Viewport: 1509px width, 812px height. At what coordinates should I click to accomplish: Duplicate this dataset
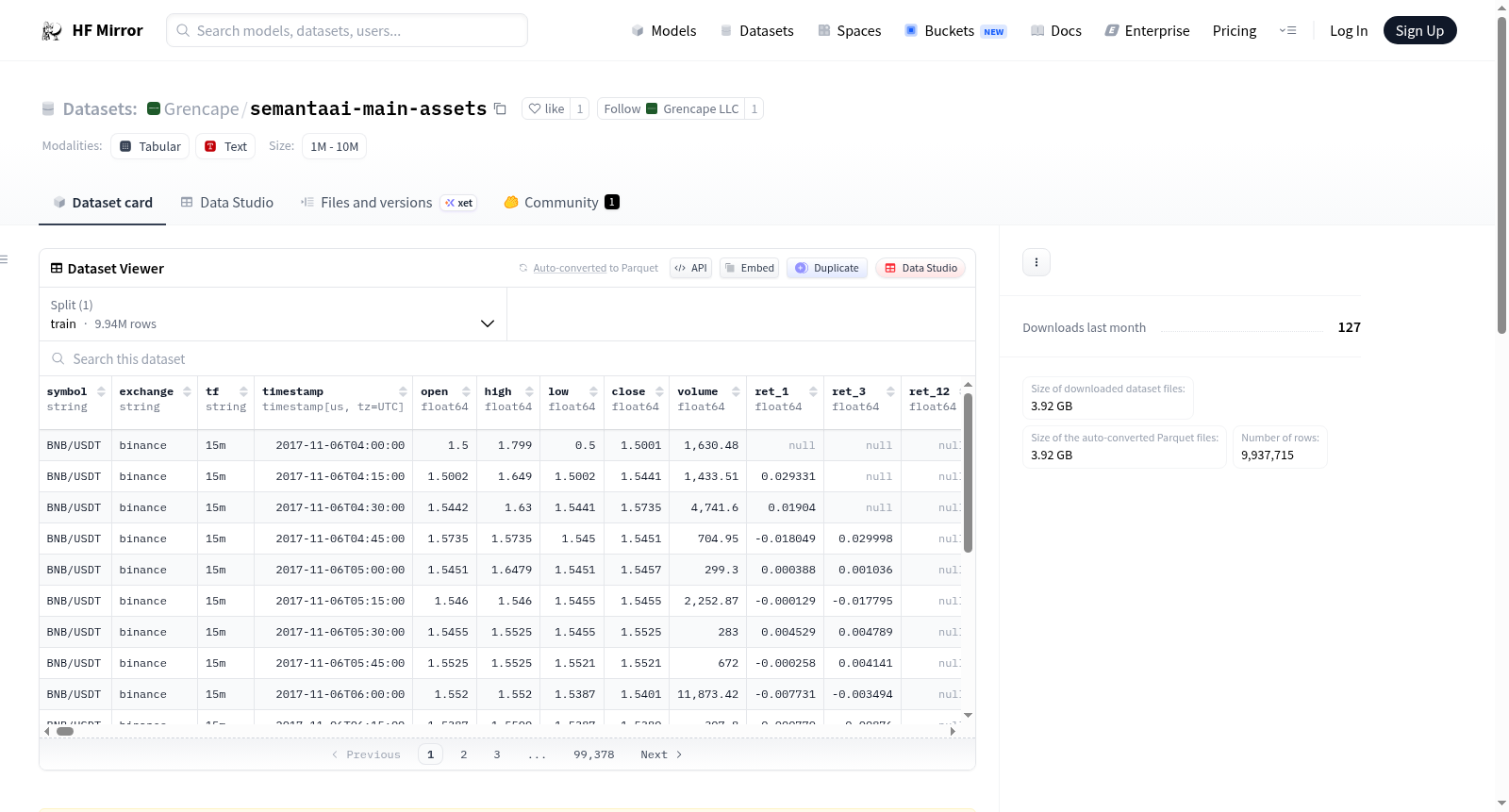pyautogui.click(x=826, y=268)
